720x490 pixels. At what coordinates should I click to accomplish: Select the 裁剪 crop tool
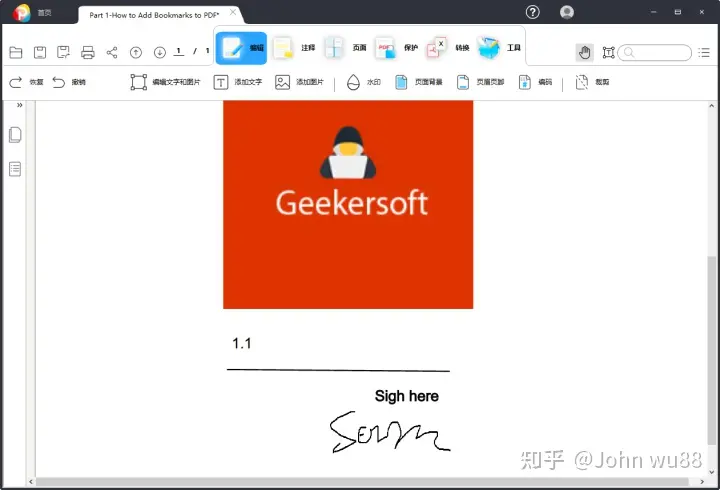coord(592,82)
